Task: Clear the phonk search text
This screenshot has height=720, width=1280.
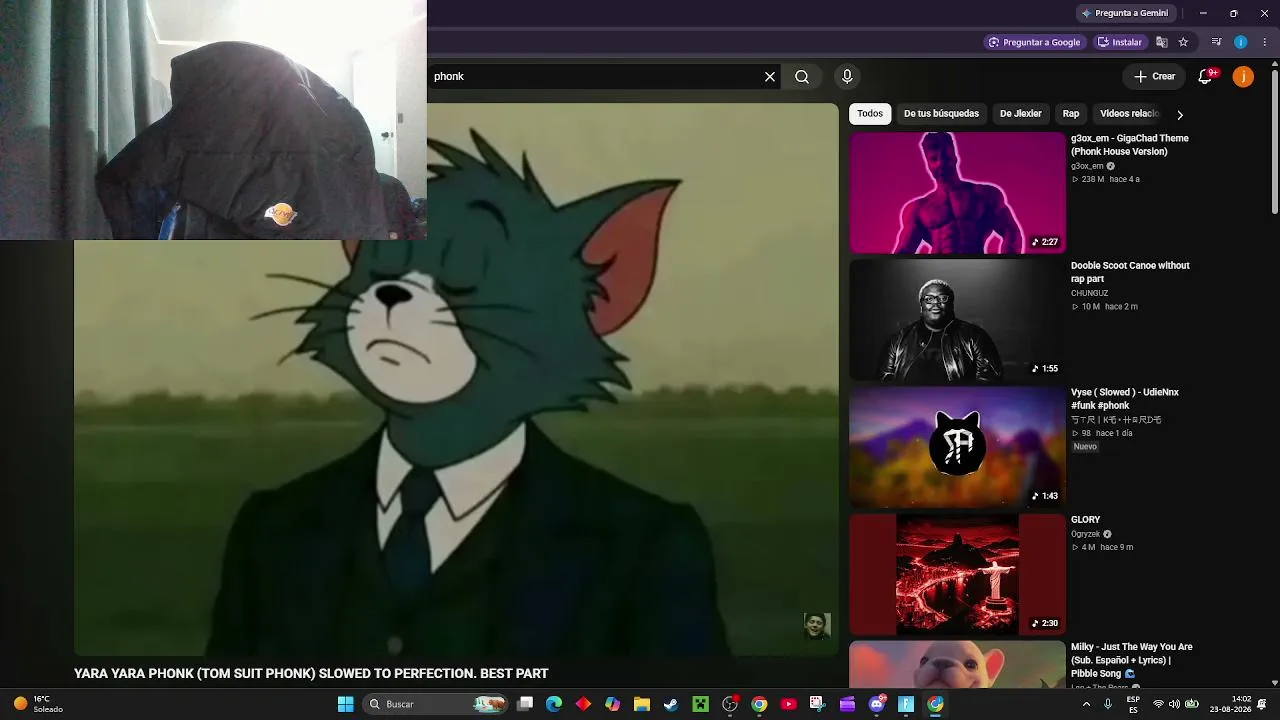Action: tap(770, 77)
